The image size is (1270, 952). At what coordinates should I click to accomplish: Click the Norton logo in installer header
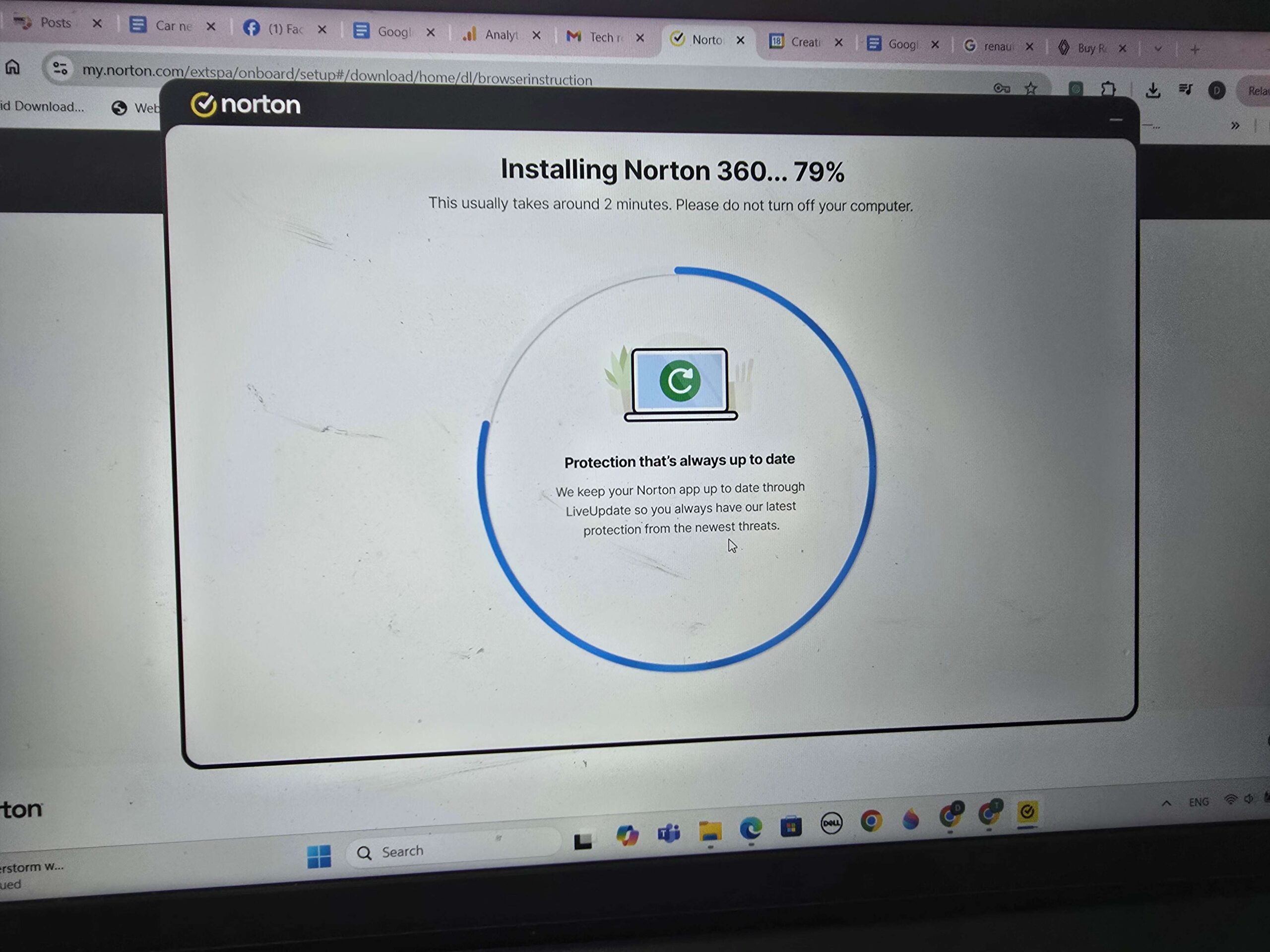pos(245,105)
